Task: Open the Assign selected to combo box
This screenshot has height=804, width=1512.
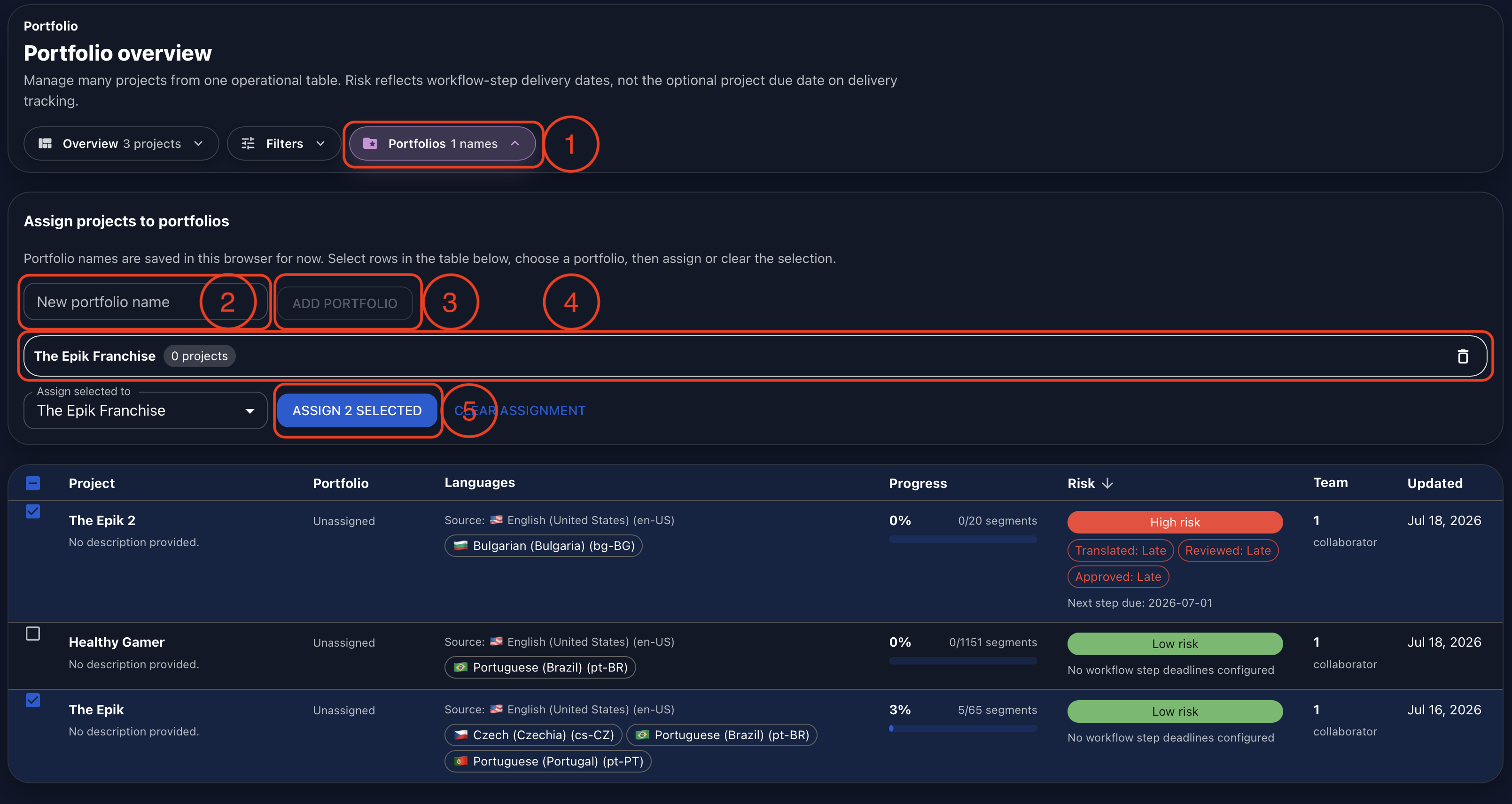Action: [146, 411]
